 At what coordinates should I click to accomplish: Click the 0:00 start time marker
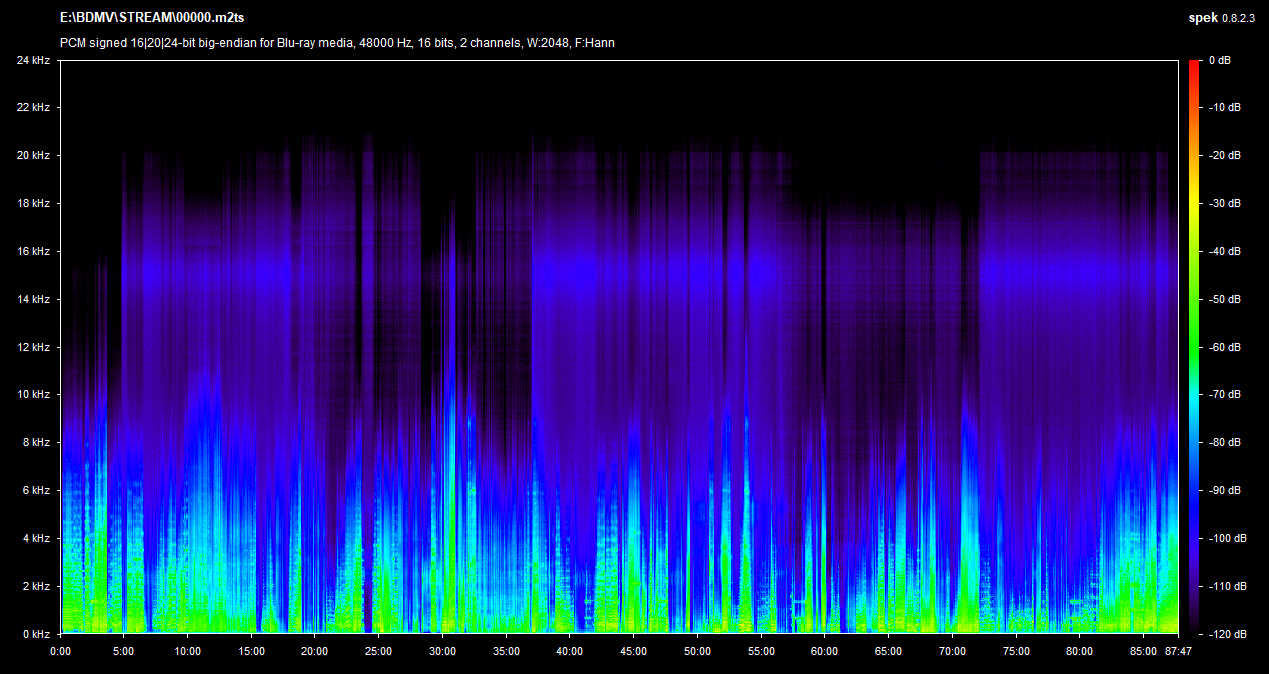(x=60, y=651)
